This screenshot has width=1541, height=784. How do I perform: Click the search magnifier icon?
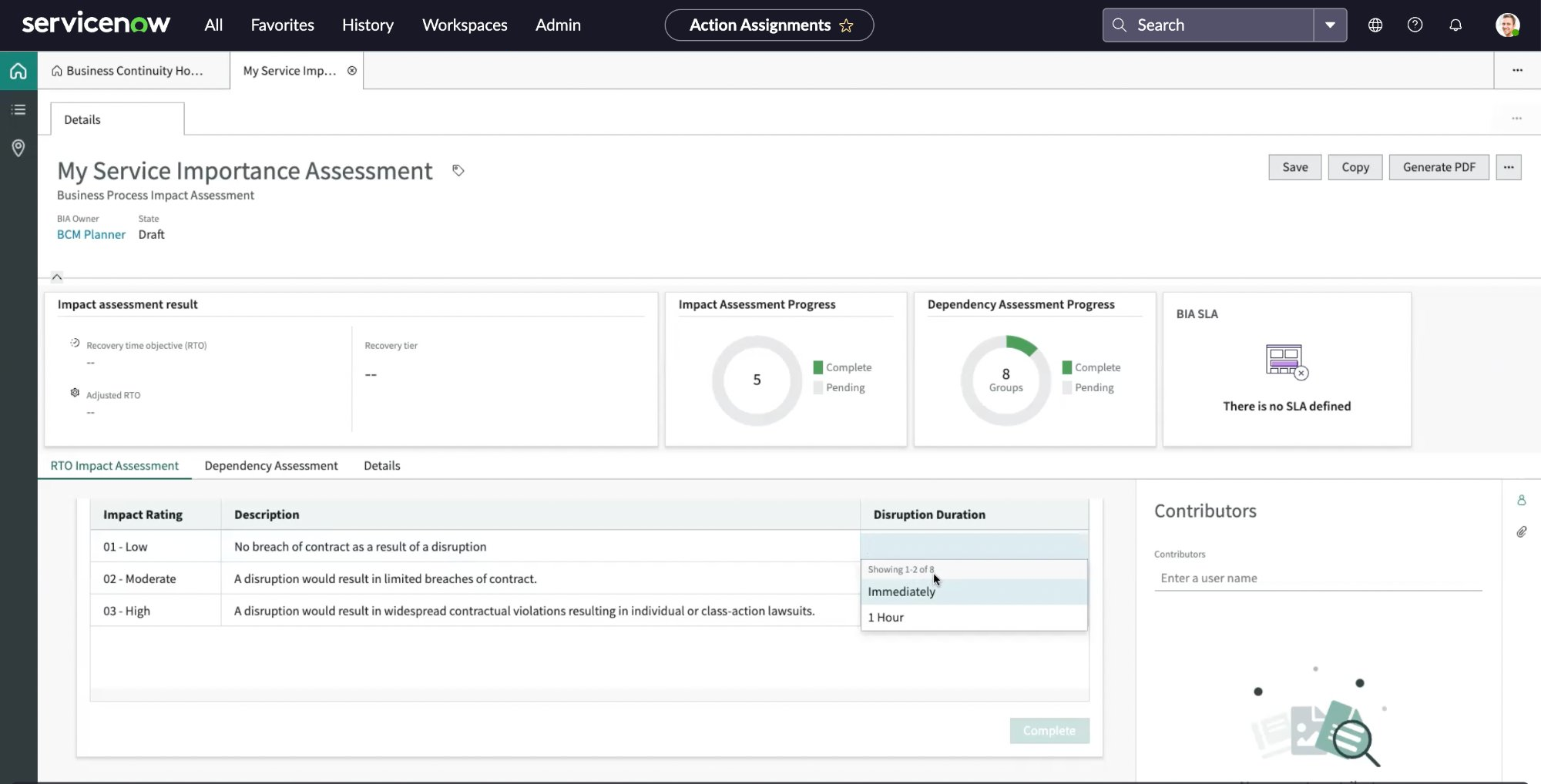(1120, 25)
